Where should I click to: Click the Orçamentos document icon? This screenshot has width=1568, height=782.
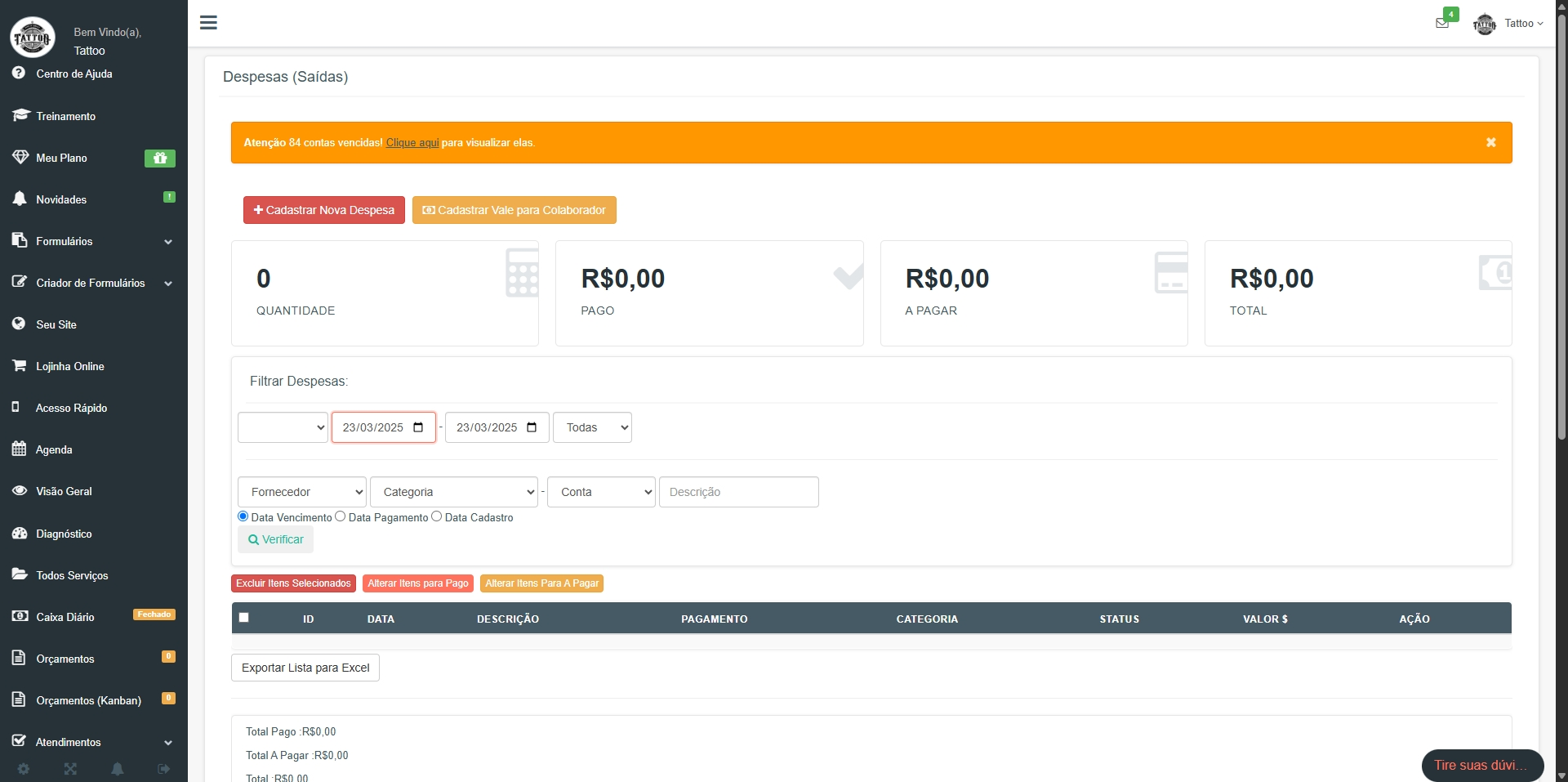coord(19,658)
